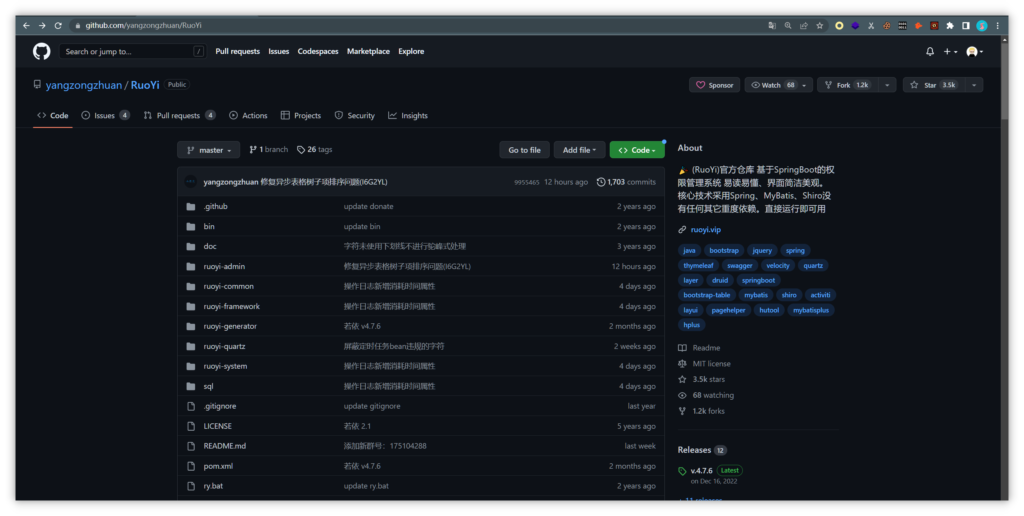
Task: Open the Insights tab
Action: (x=408, y=116)
